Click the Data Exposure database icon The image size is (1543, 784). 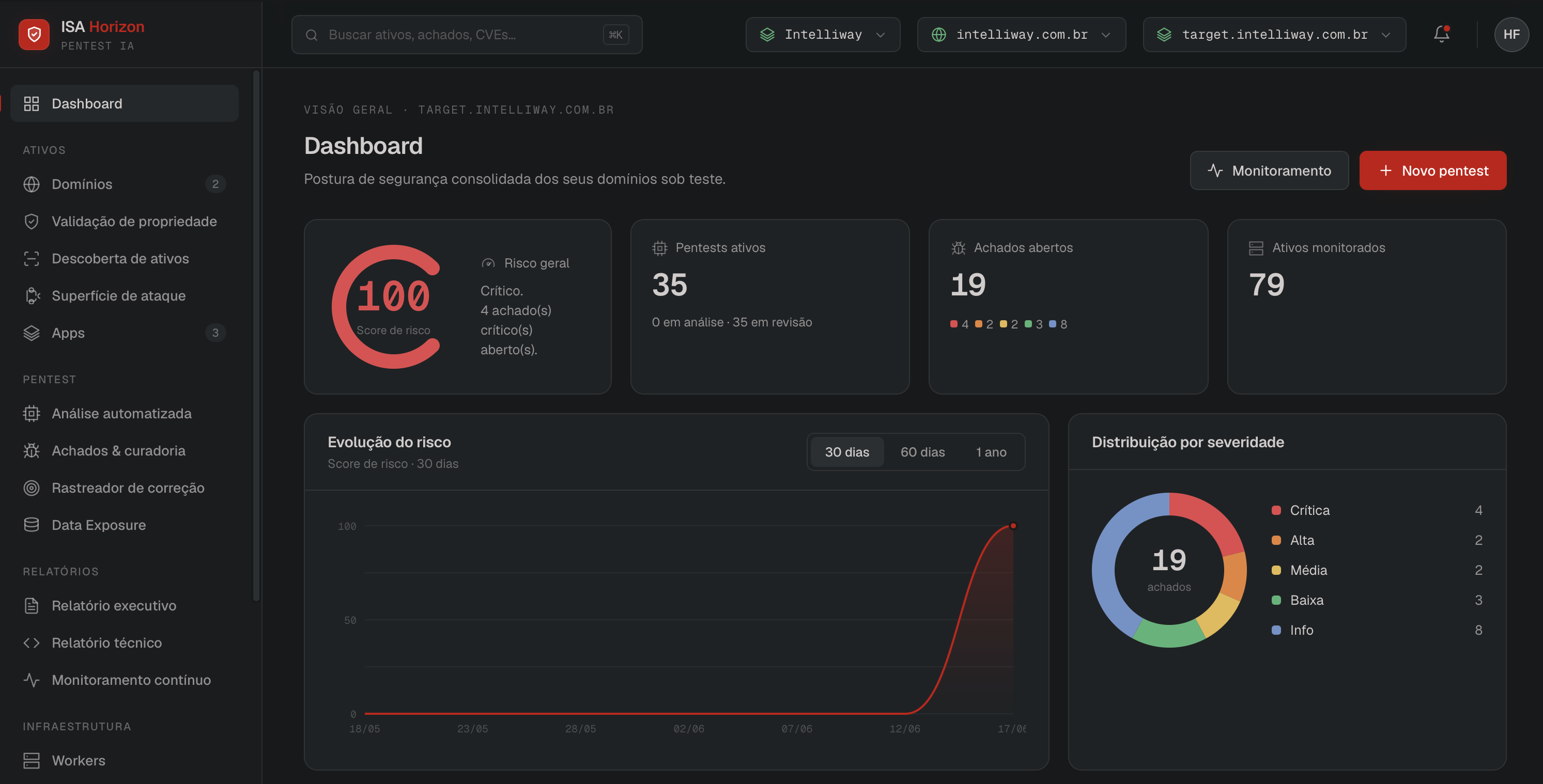pos(31,525)
